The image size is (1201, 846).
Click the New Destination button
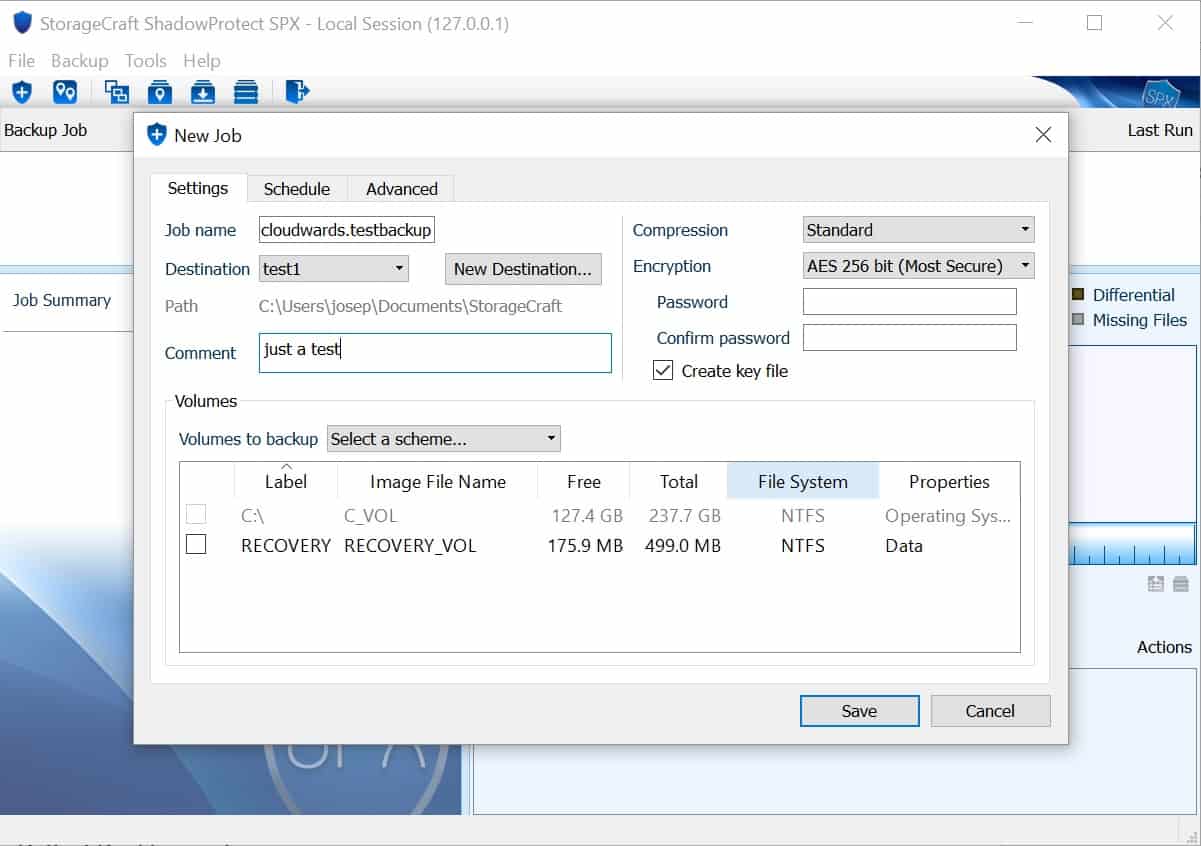coord(523,269)
